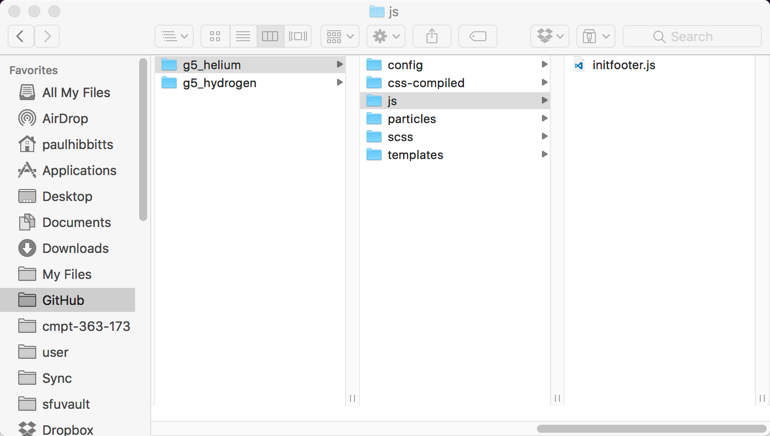Open Downloads in sidebar
This screenshot has width=770, height=436.
coord(67,248)
